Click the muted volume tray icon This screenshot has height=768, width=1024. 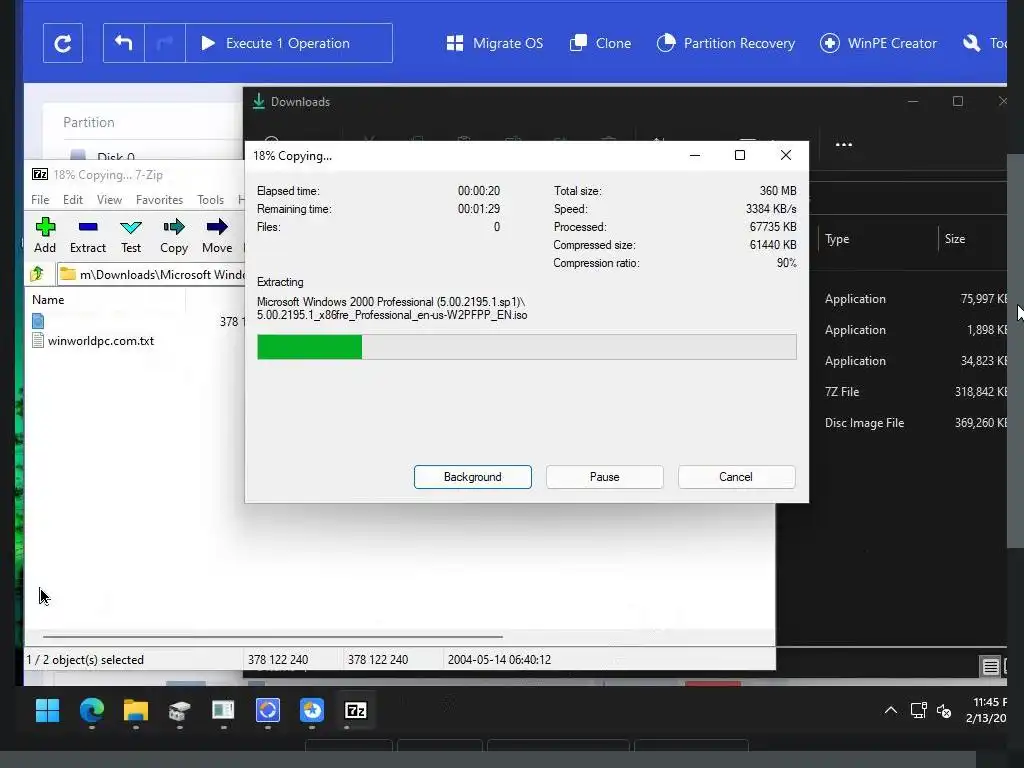[x=944, y=711]
